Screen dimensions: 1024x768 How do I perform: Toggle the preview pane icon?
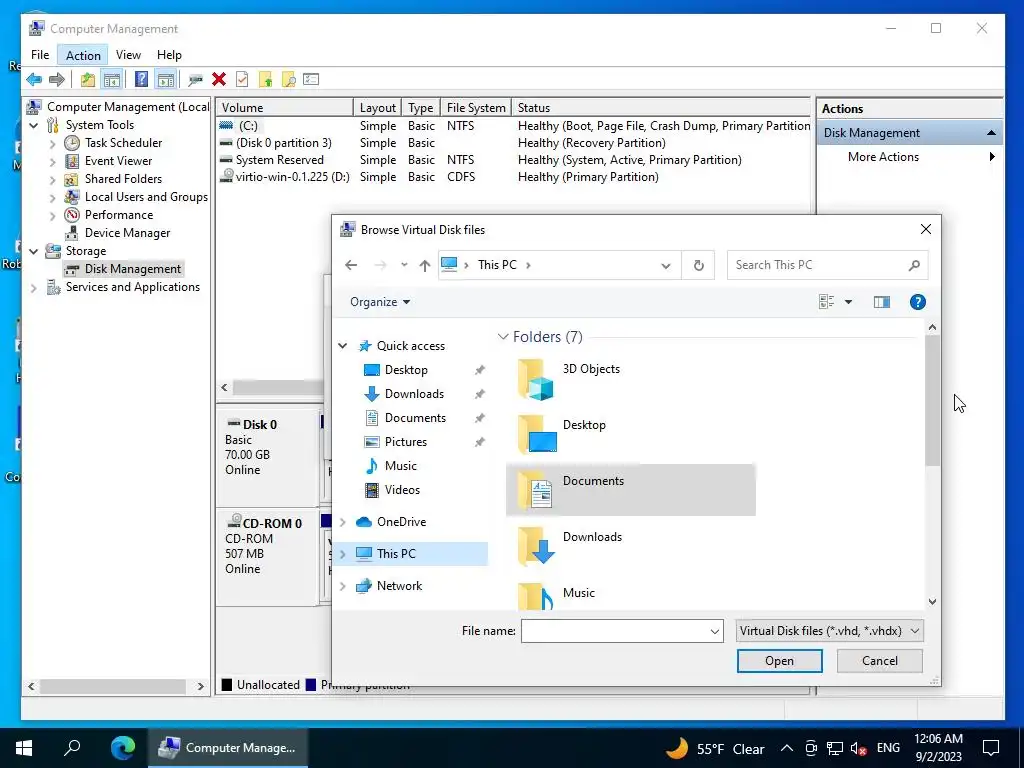pos(882,302)
